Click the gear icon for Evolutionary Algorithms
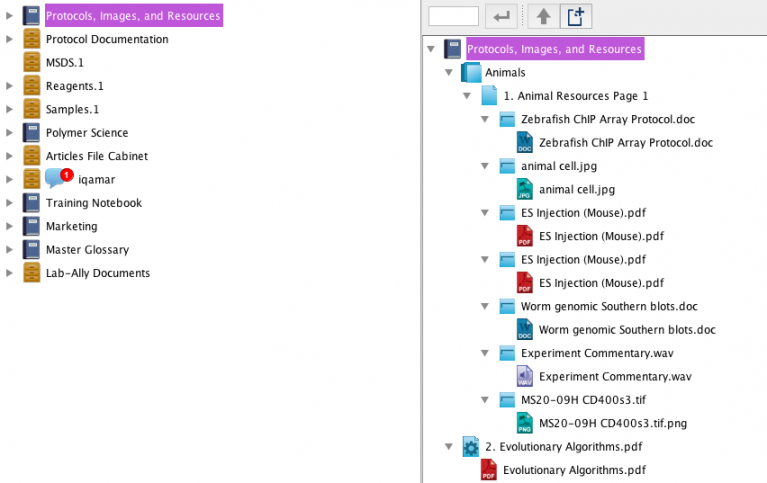 coord(471,447)
